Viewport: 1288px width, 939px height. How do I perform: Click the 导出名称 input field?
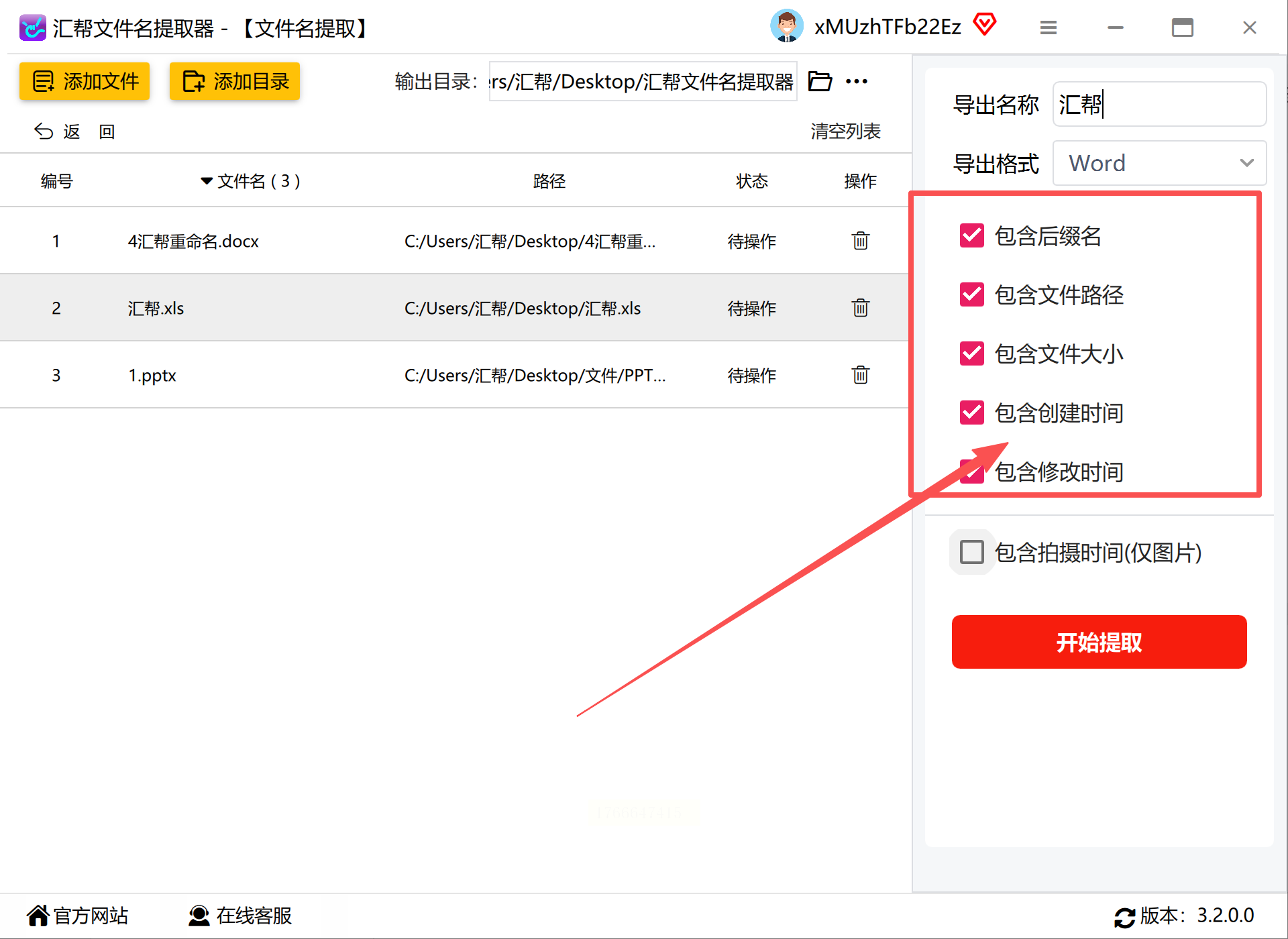1159,105
